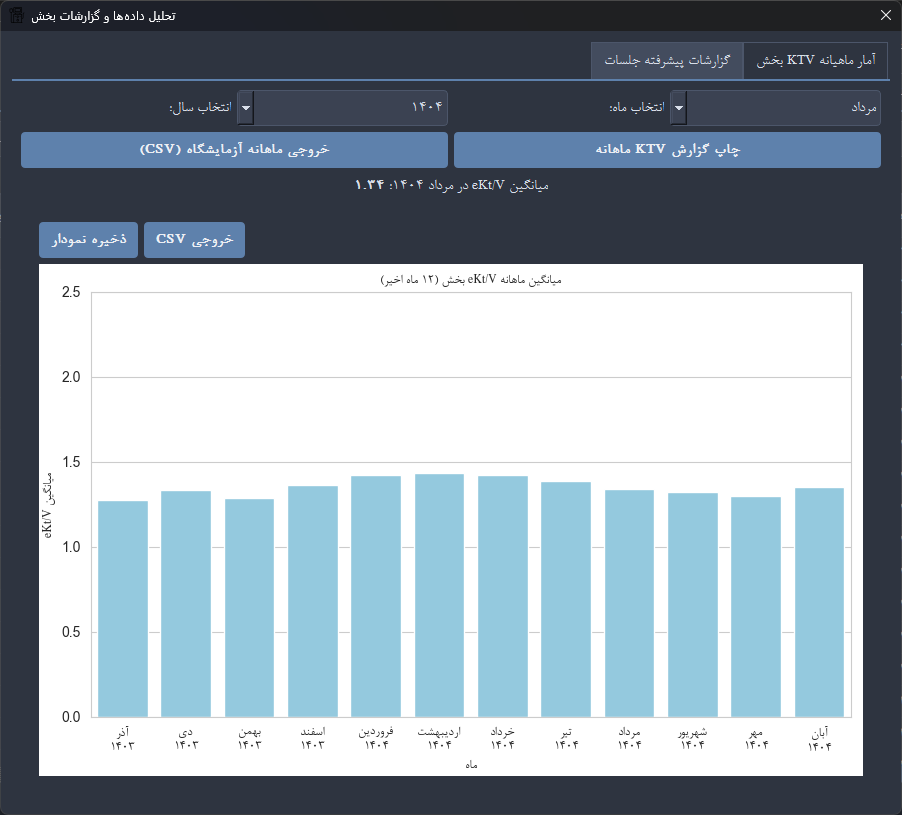Click the bar for اسفند ۱۴۰۳

point(313,602)
